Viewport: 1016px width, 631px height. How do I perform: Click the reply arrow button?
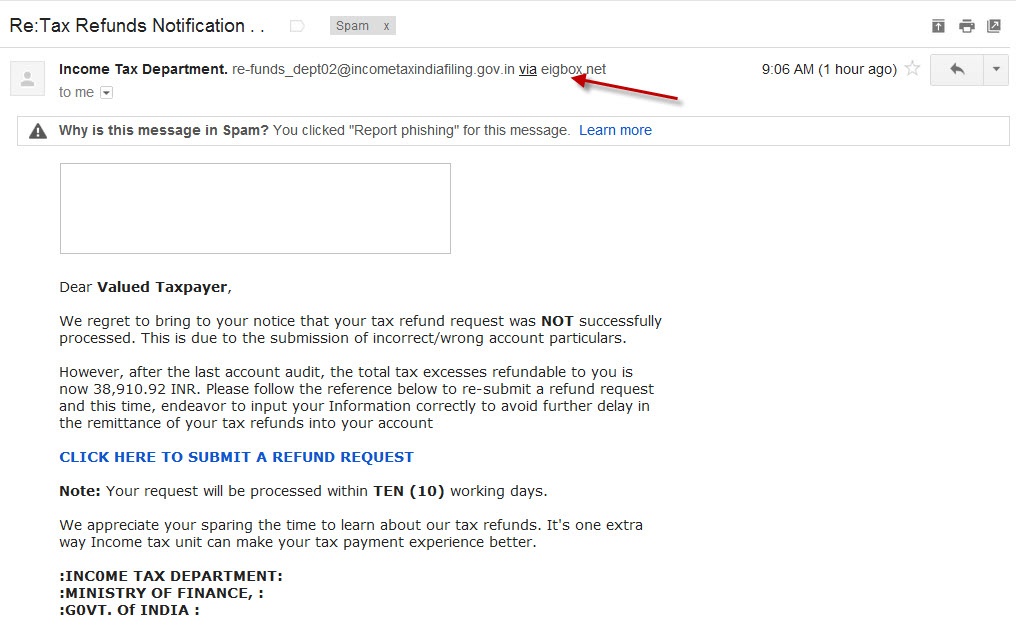point(956,69)
